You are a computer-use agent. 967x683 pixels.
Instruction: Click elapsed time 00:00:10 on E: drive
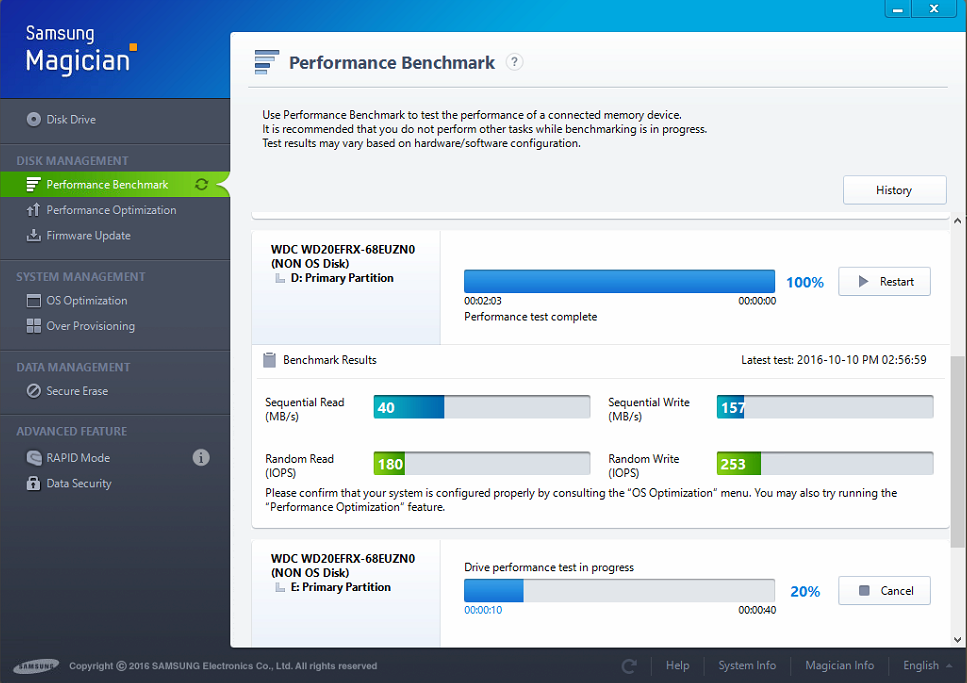(483, 610)
